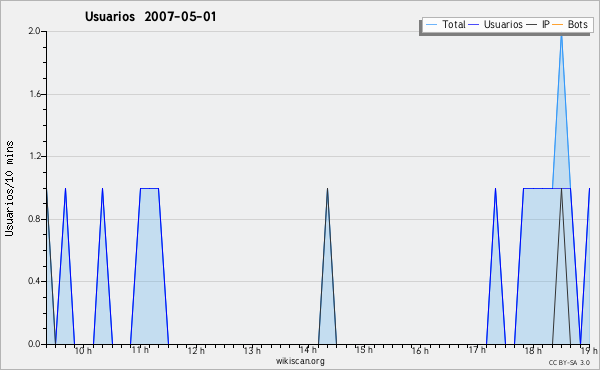The width and height of the screenshot is (600, 370).
Task: Click the '14 h' x-axis label
Action: coord(308,350)
